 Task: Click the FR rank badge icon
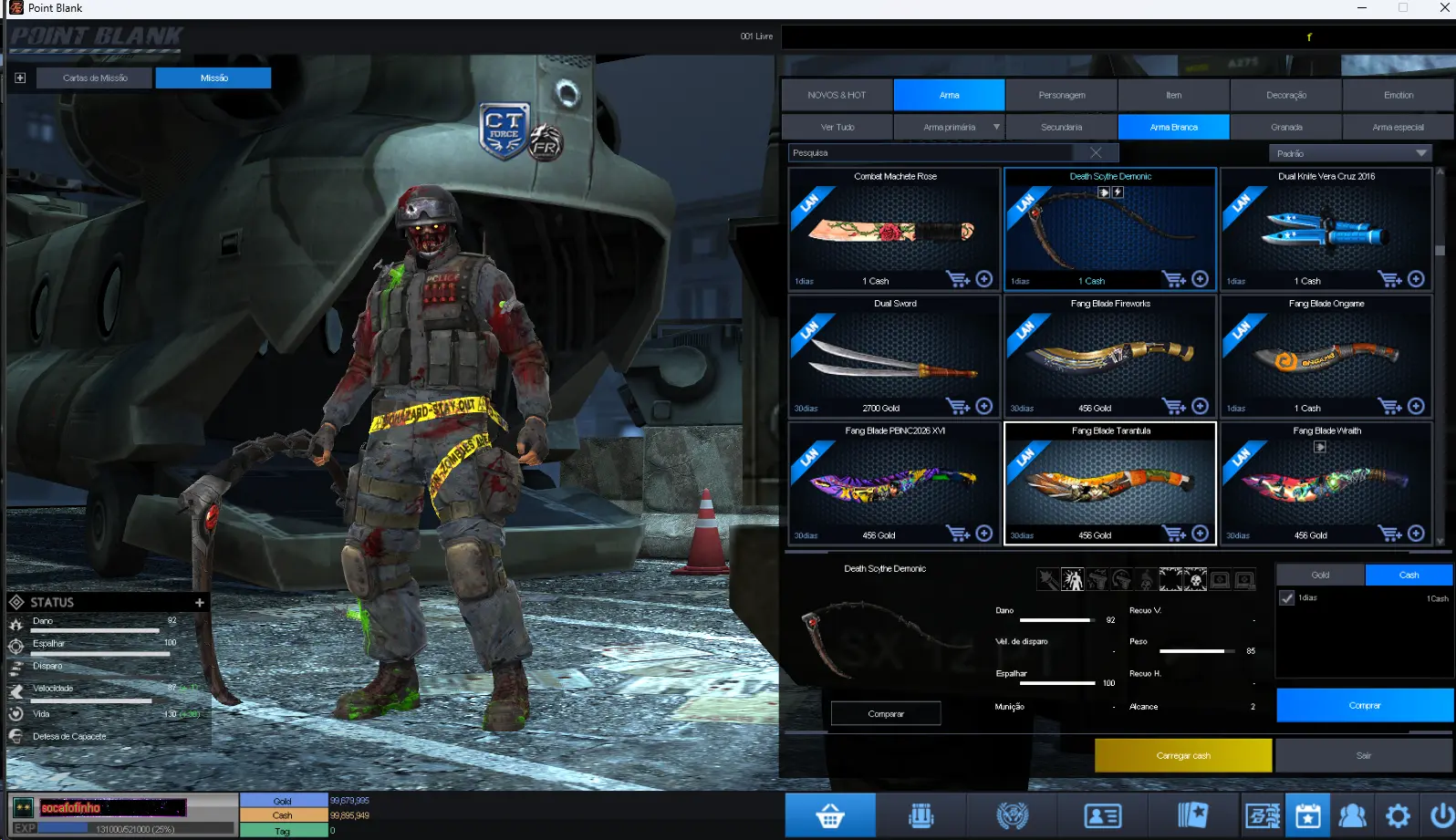546,143
